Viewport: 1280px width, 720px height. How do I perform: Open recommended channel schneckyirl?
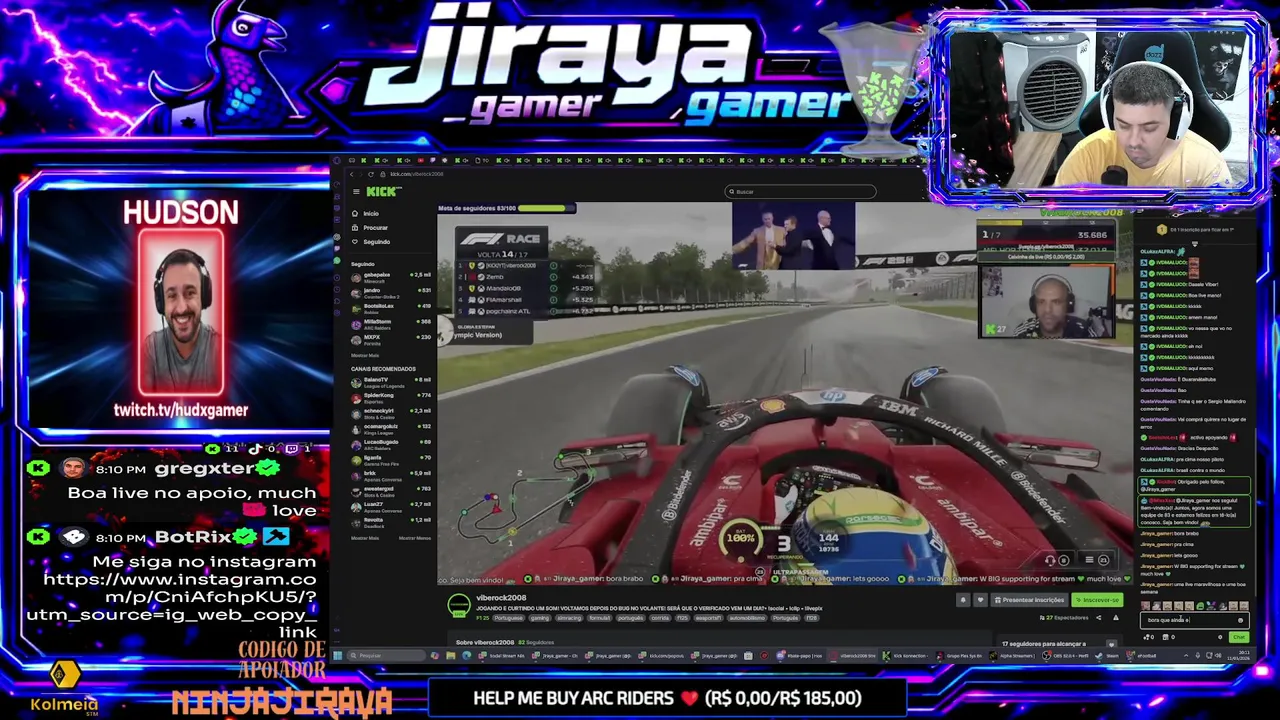tap(391, 414)
